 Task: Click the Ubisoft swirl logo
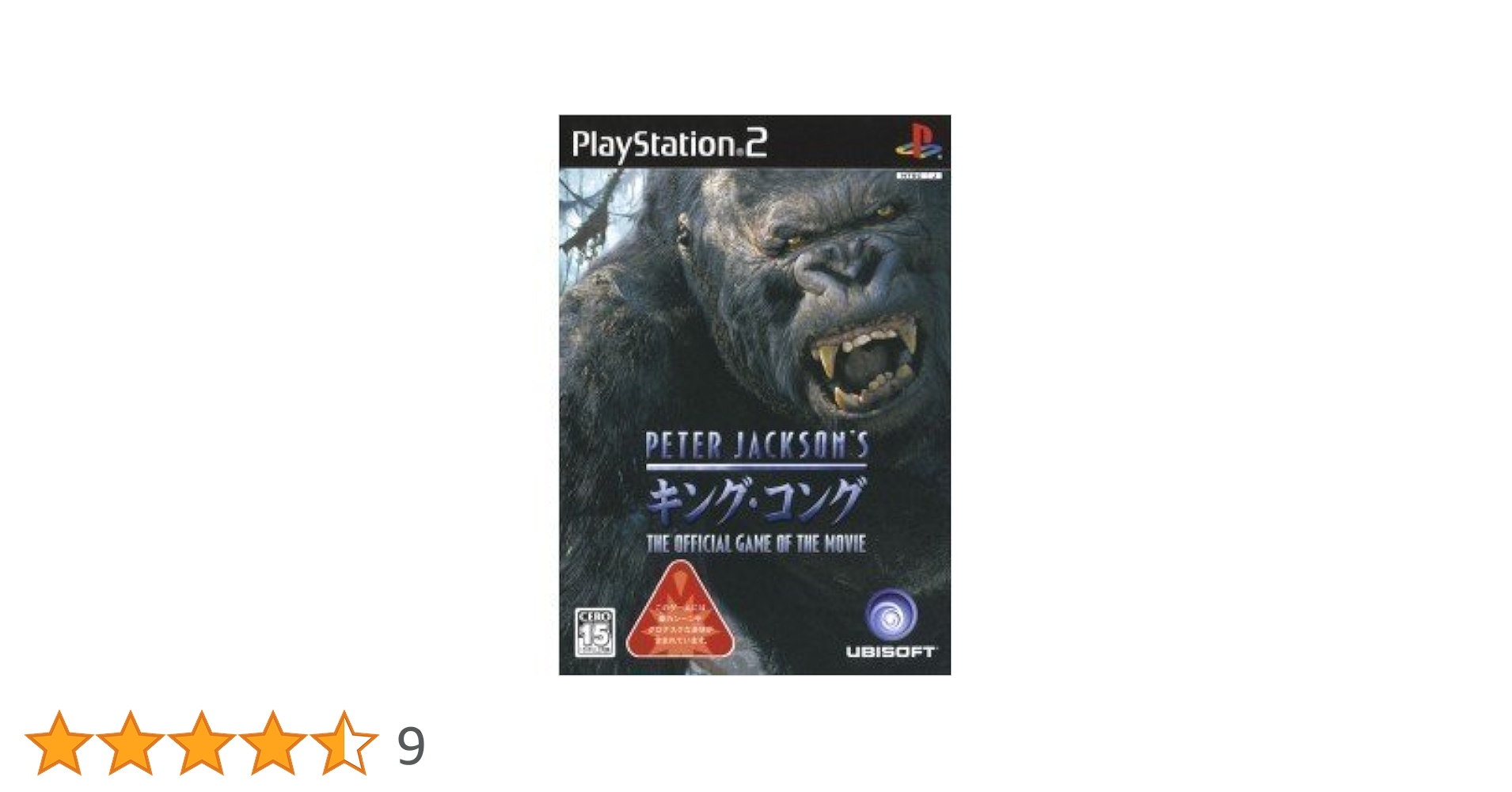click(891, 615)
